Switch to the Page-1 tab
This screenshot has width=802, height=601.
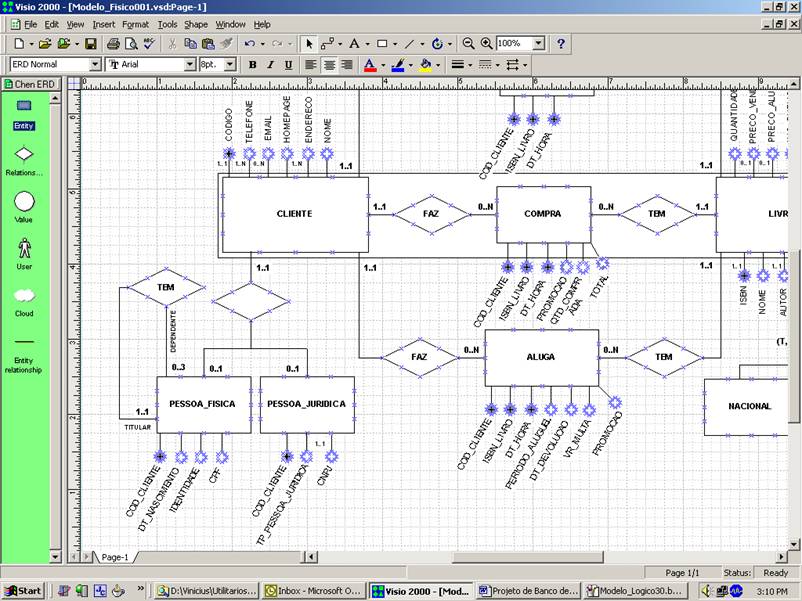pyautogui.click(x=113, y=555)
